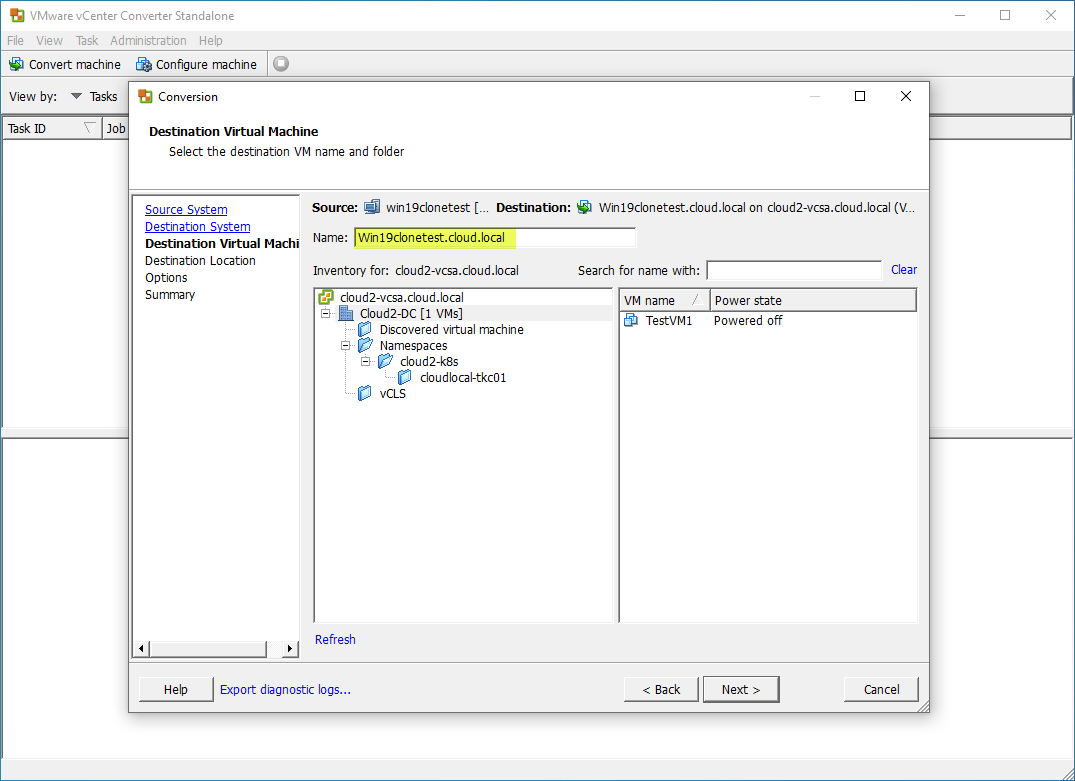Click the cloud2-k8s folder icon

(x=386, y=361)
